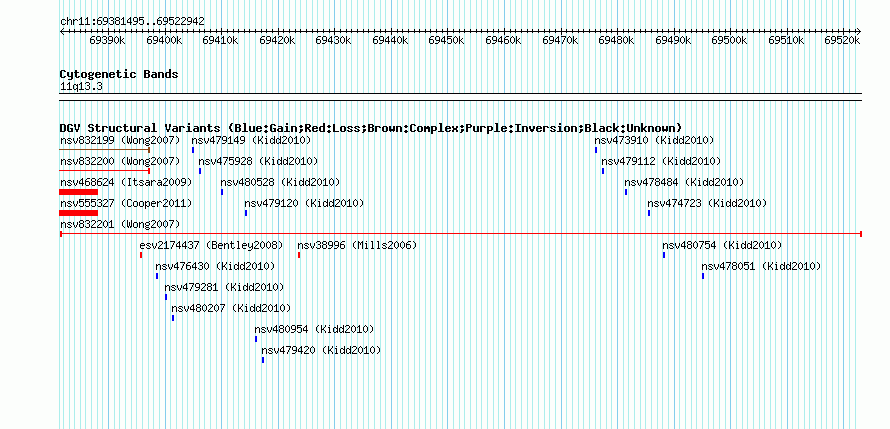
Task: Click the blue marker under nsv480528
Action: click(x=222, y=192)
